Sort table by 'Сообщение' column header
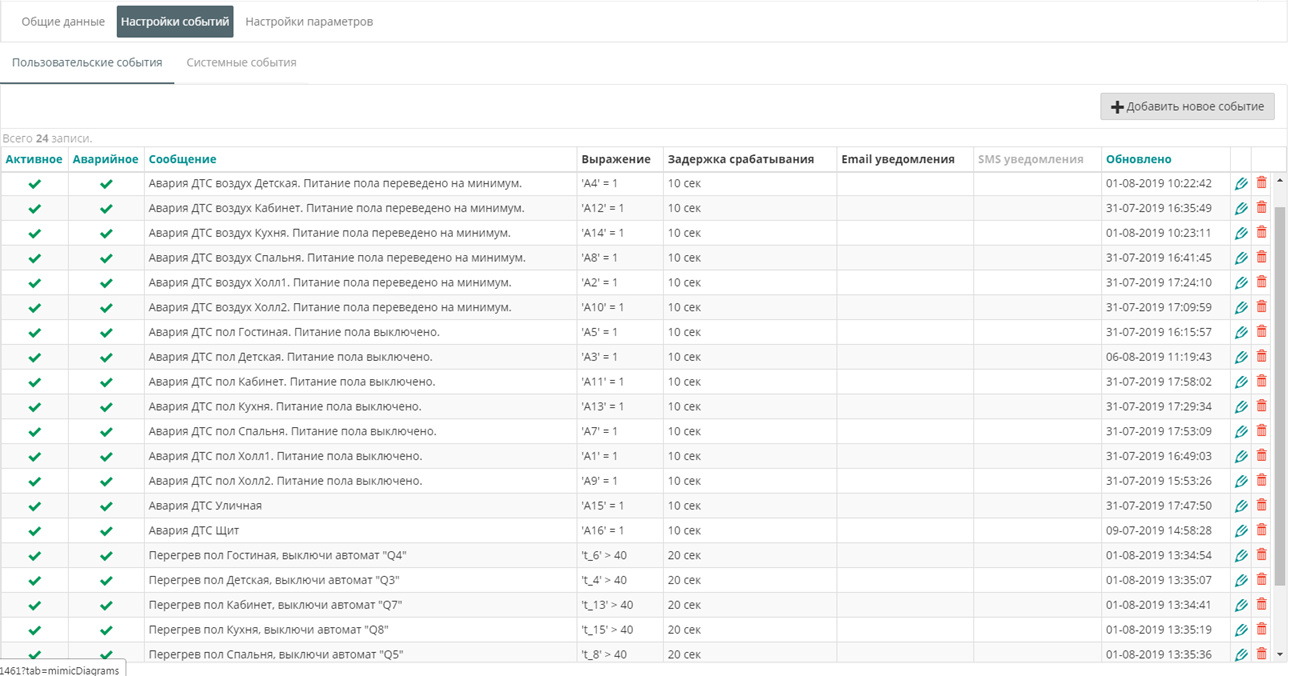Image resolution: width=1290 pixels, height=676 pixels. point(182,159)
